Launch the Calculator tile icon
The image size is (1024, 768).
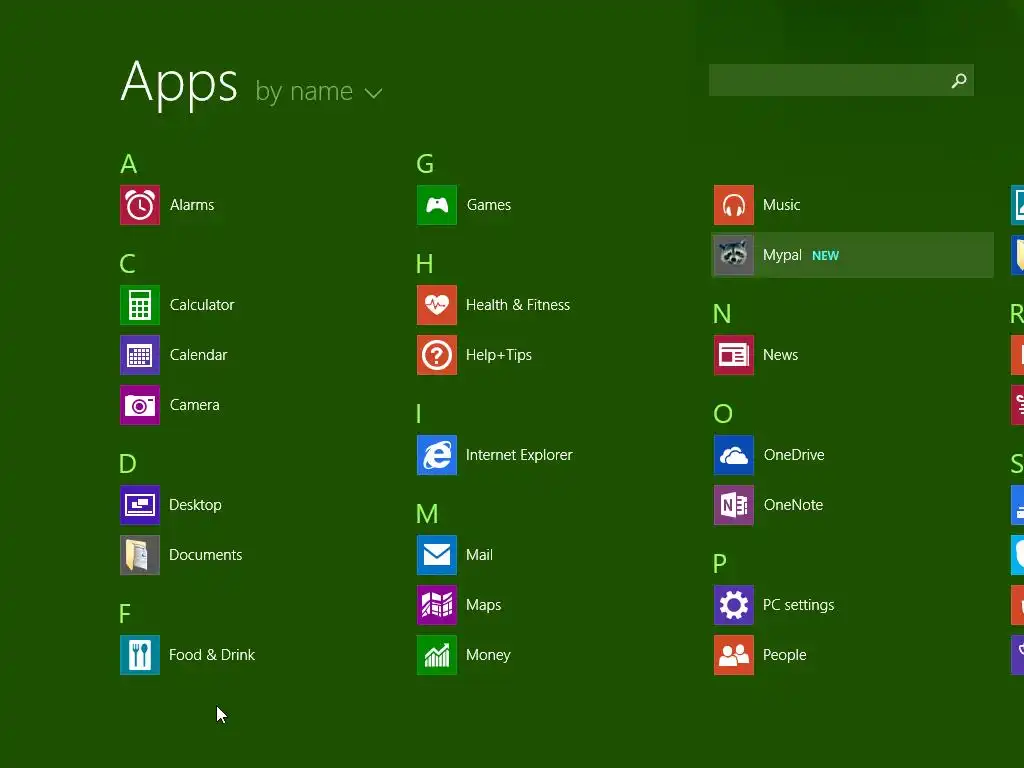click(x=140, y=305)
